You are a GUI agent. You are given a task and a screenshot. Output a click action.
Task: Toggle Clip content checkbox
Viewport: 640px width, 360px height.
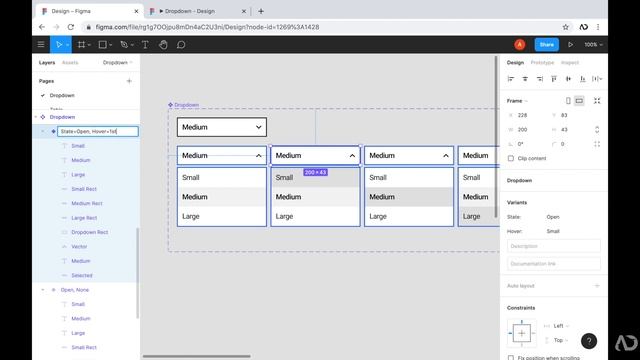pos(511,158)
